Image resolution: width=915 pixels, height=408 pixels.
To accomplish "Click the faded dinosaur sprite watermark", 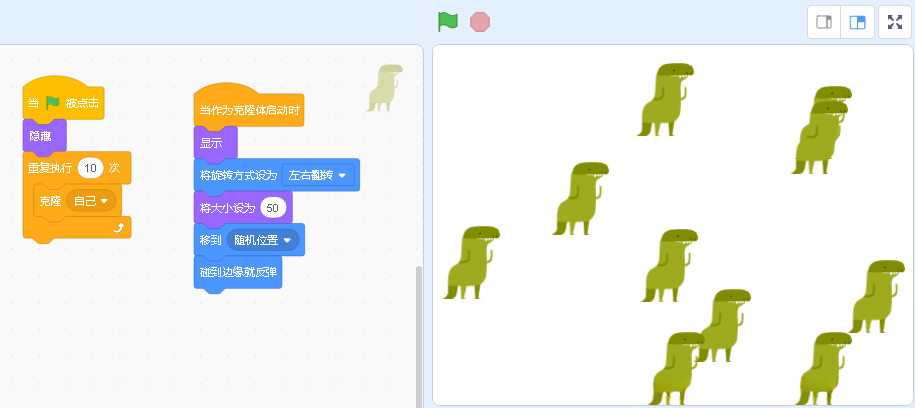I will tap(385, 88).
